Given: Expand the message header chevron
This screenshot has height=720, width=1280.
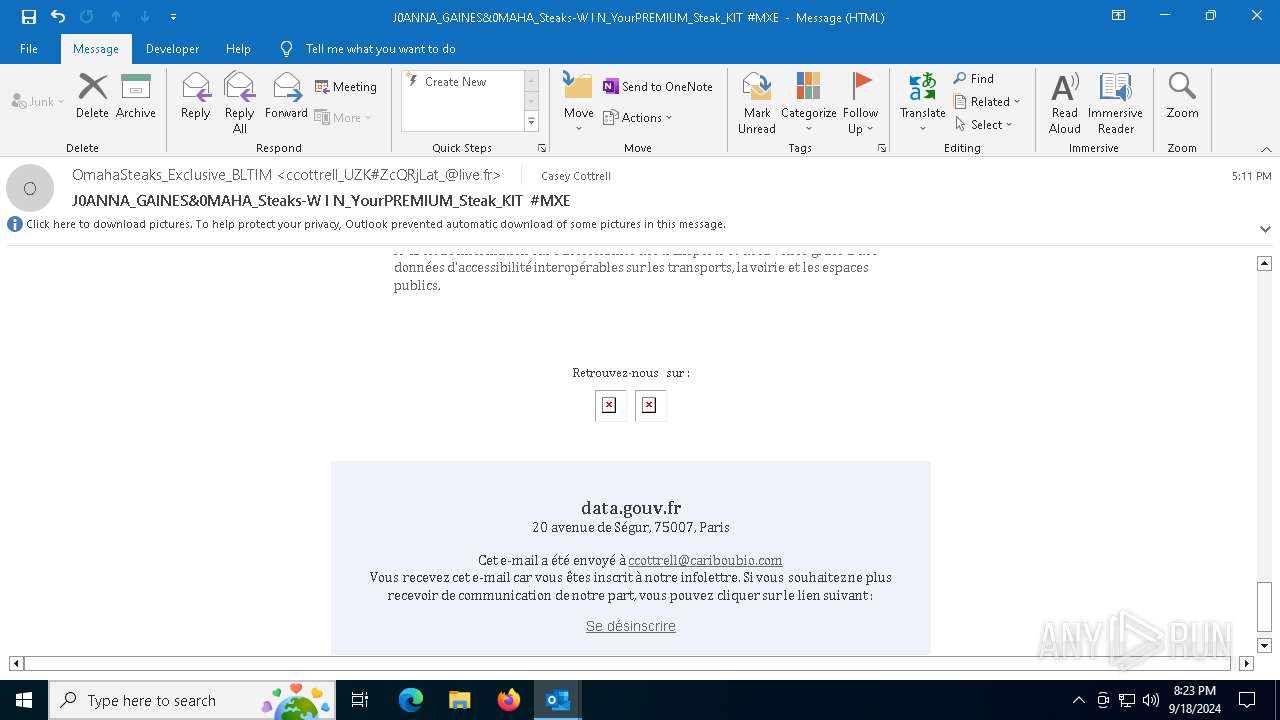Looking at the screenshot, I should (1265, 229).
